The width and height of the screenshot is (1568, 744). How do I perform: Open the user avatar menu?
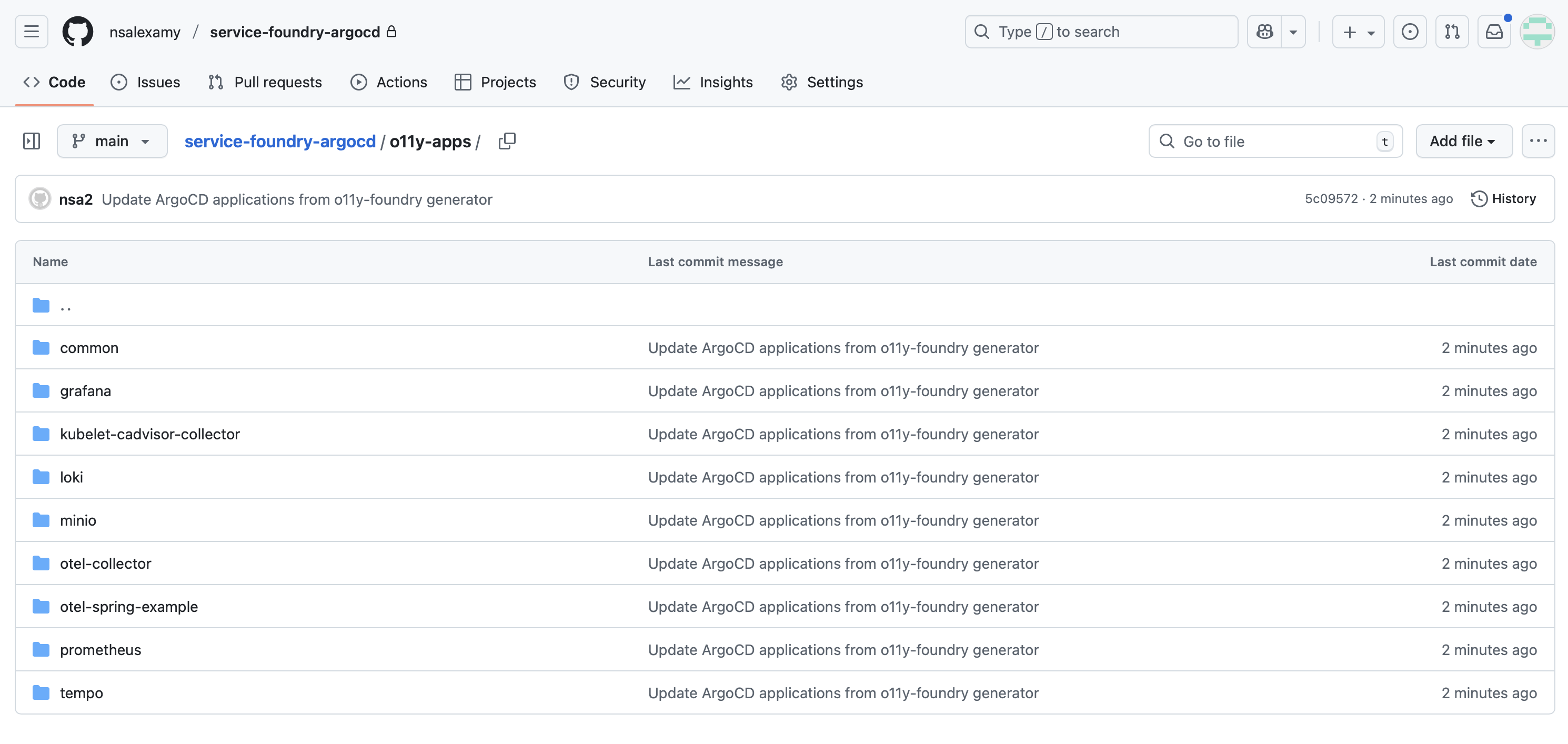[1537, 32]
